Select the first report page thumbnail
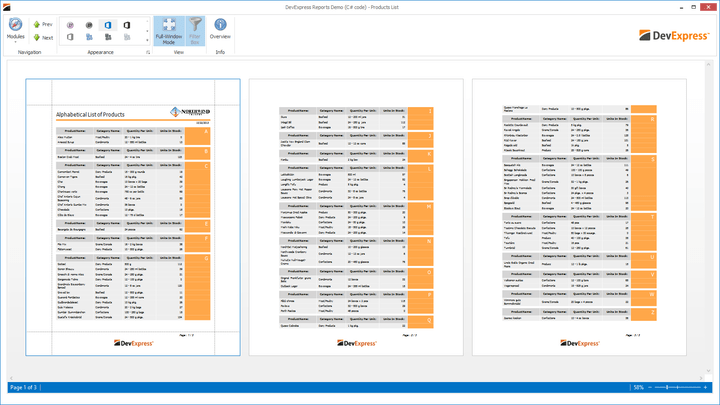 [x=133, y=217]
